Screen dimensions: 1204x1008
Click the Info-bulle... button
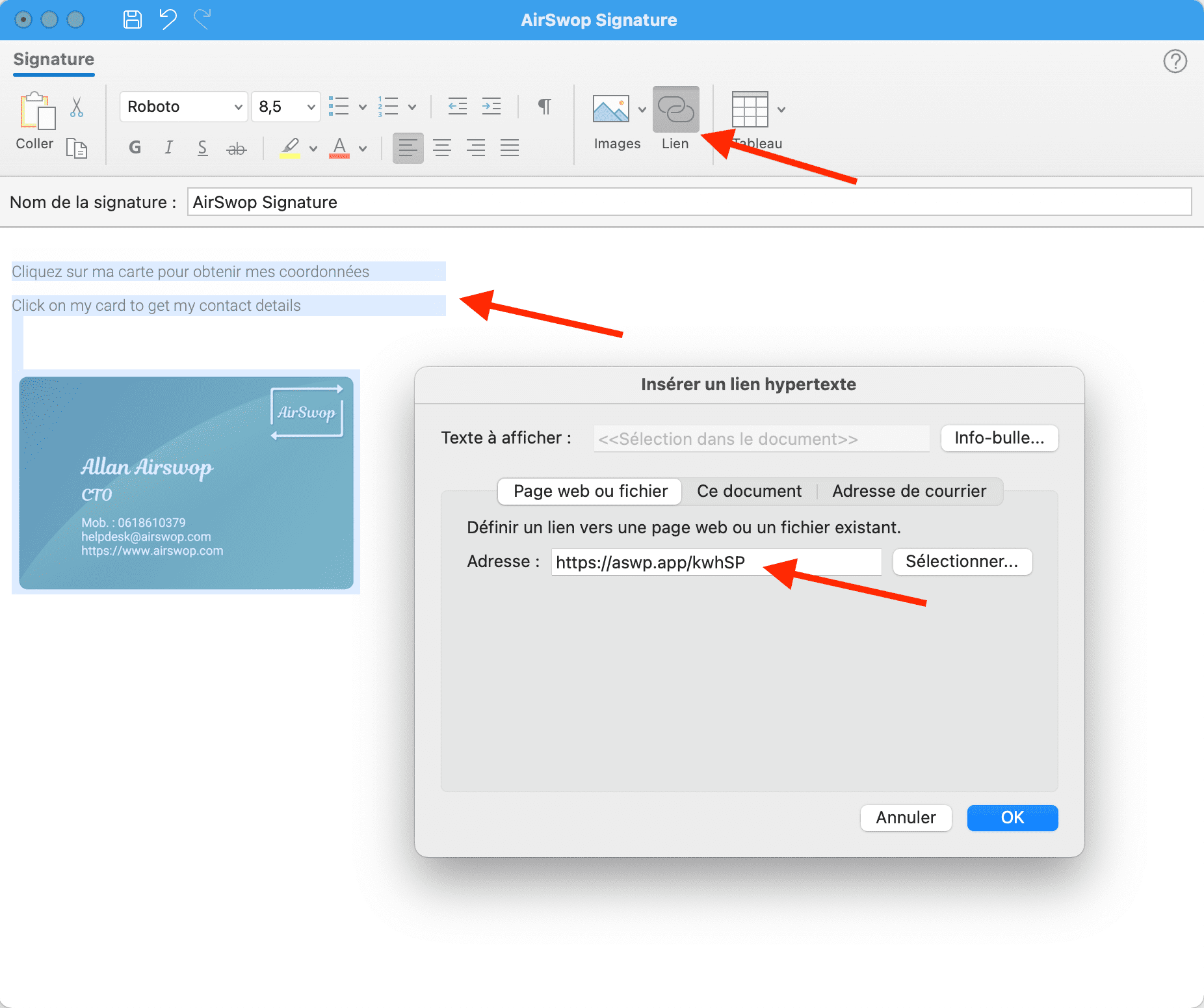click(999, 438)
